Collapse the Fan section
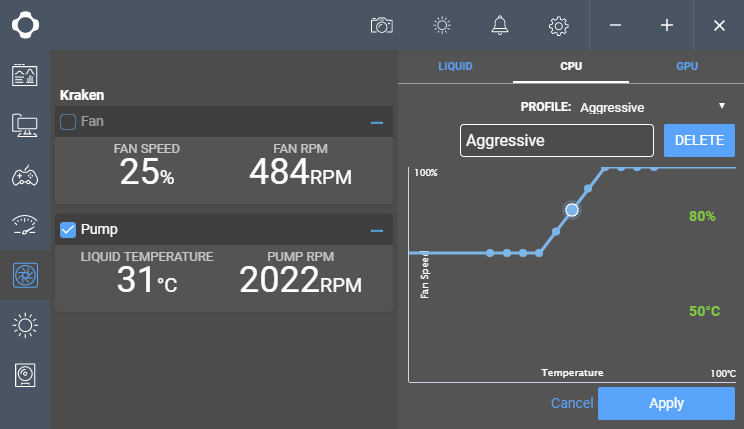The height and width of the screenshot is (429, 744). pos(377,122)
